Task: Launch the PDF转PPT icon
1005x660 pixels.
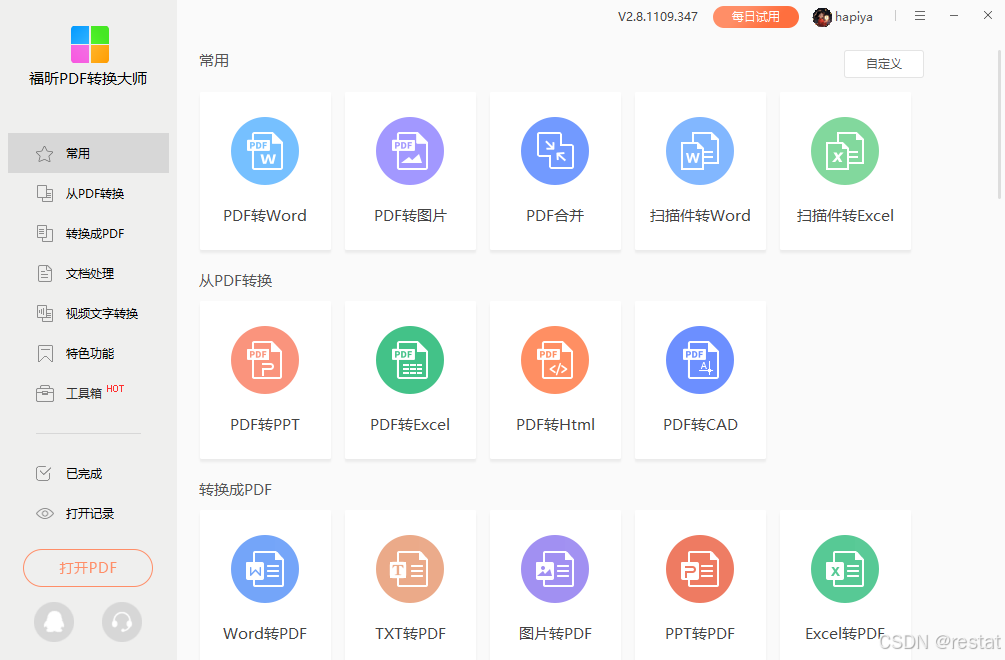Action: tap(265, 360)
